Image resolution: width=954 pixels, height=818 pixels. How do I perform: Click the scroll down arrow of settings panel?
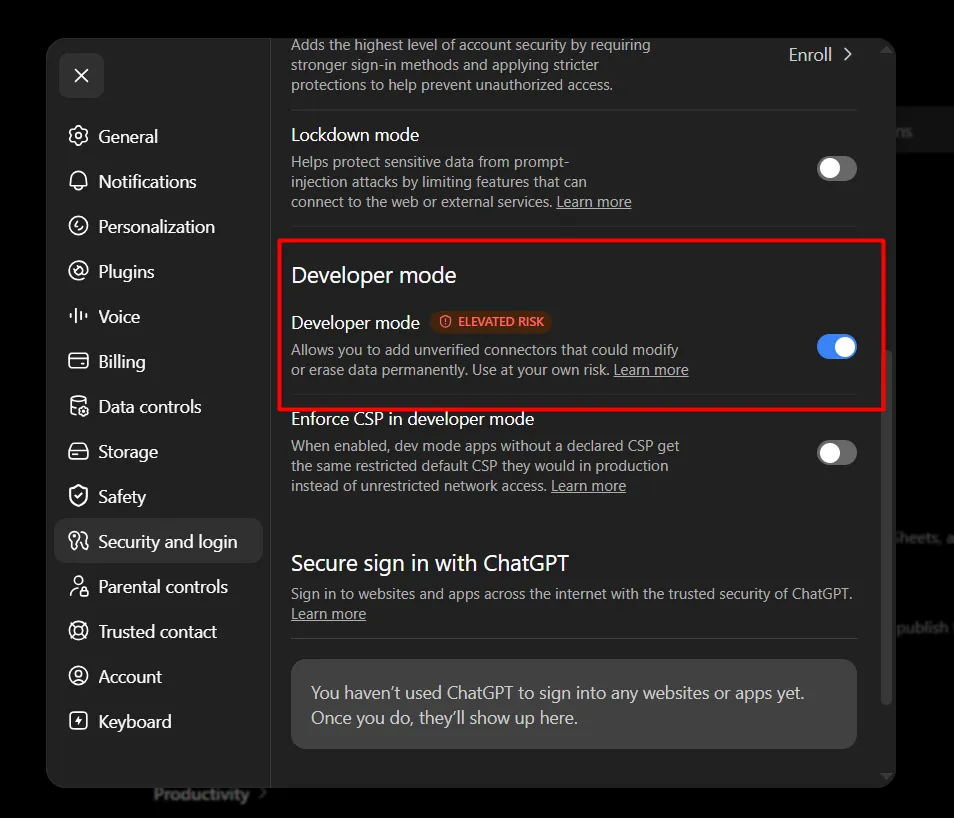pos(887,776)
